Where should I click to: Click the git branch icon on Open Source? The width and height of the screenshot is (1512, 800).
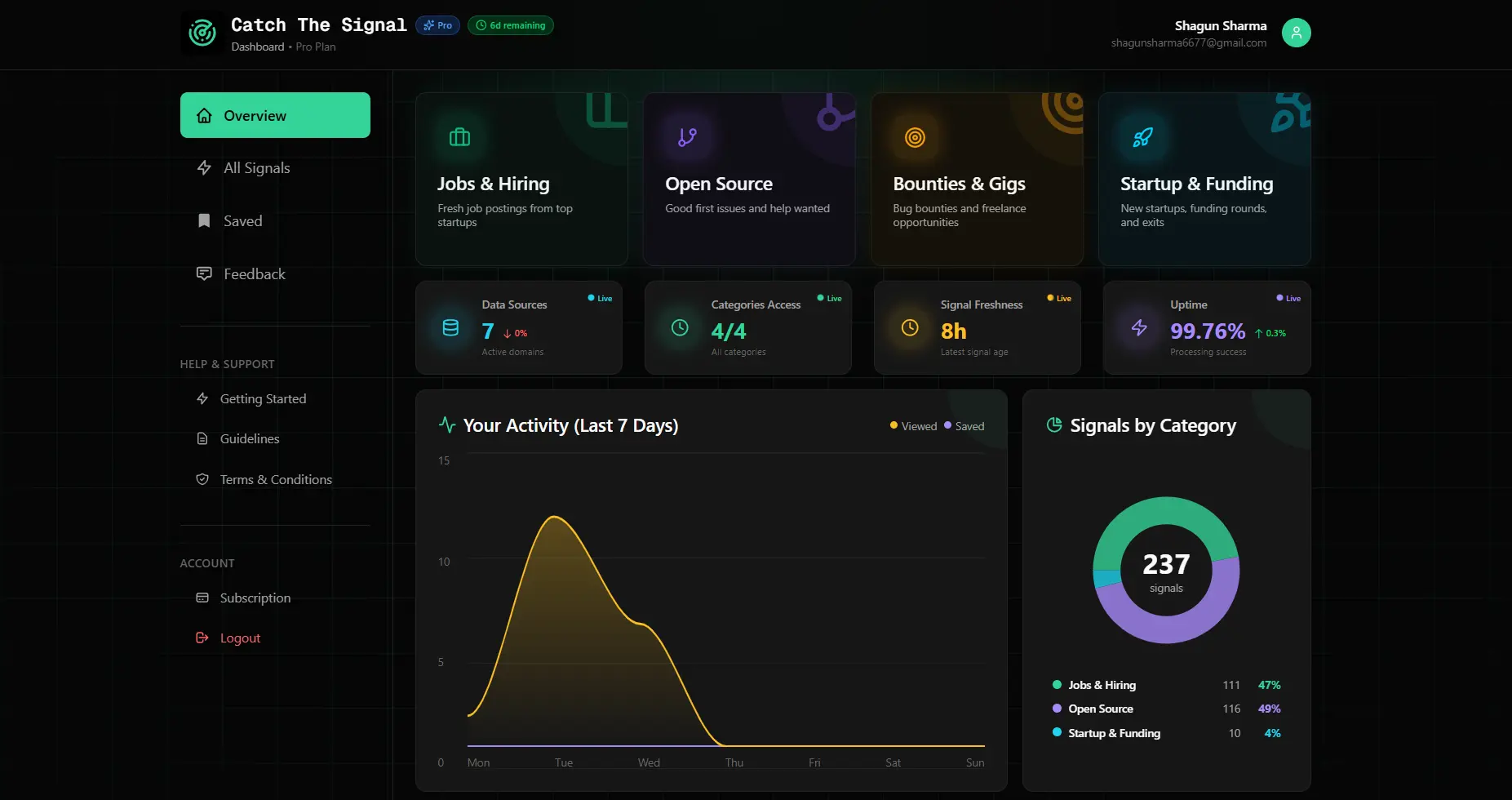pyautogui.click(x=687, y=137)
